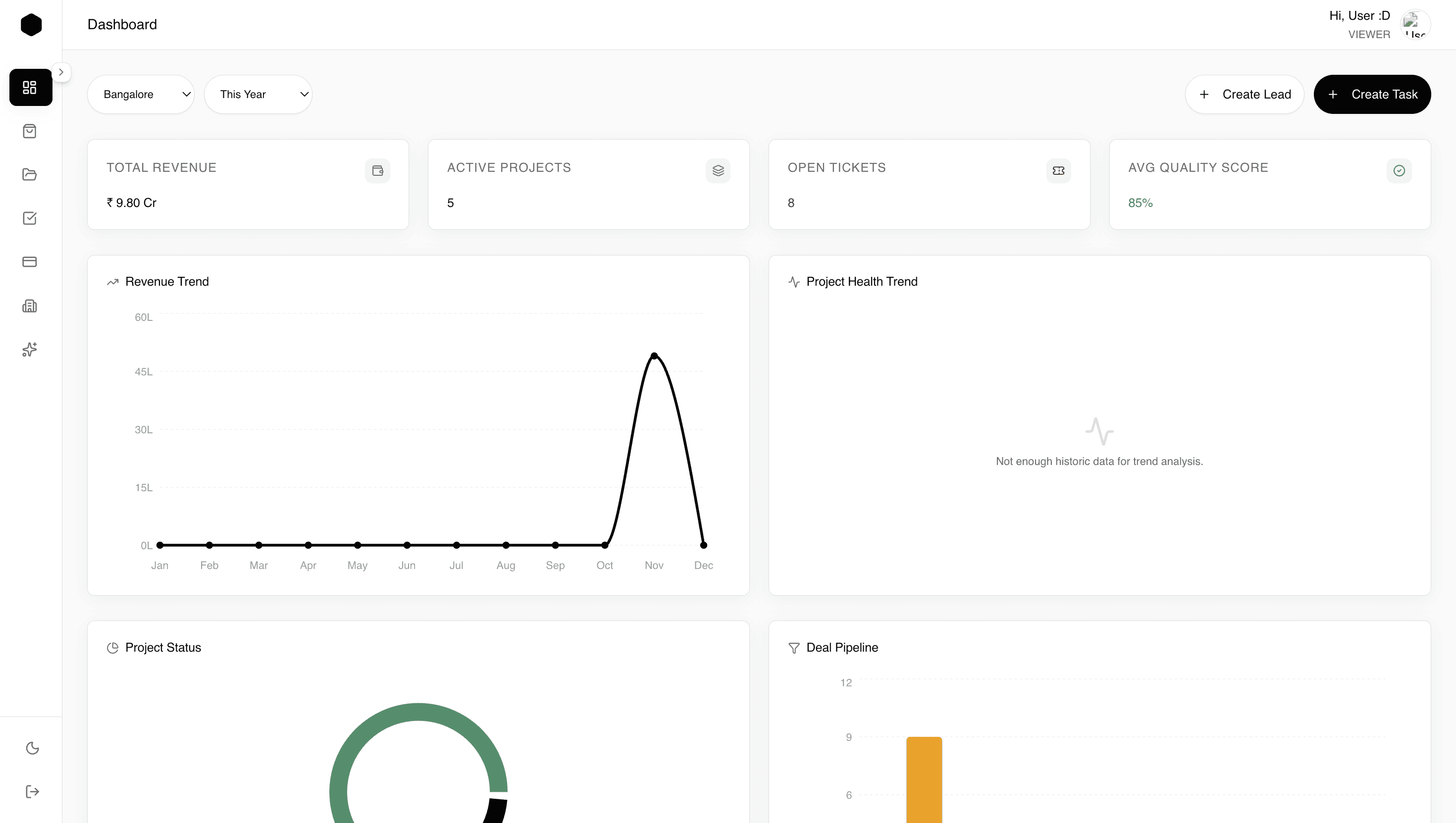
Task: Click the Create Task button
Action: [x=1372, y=95]
